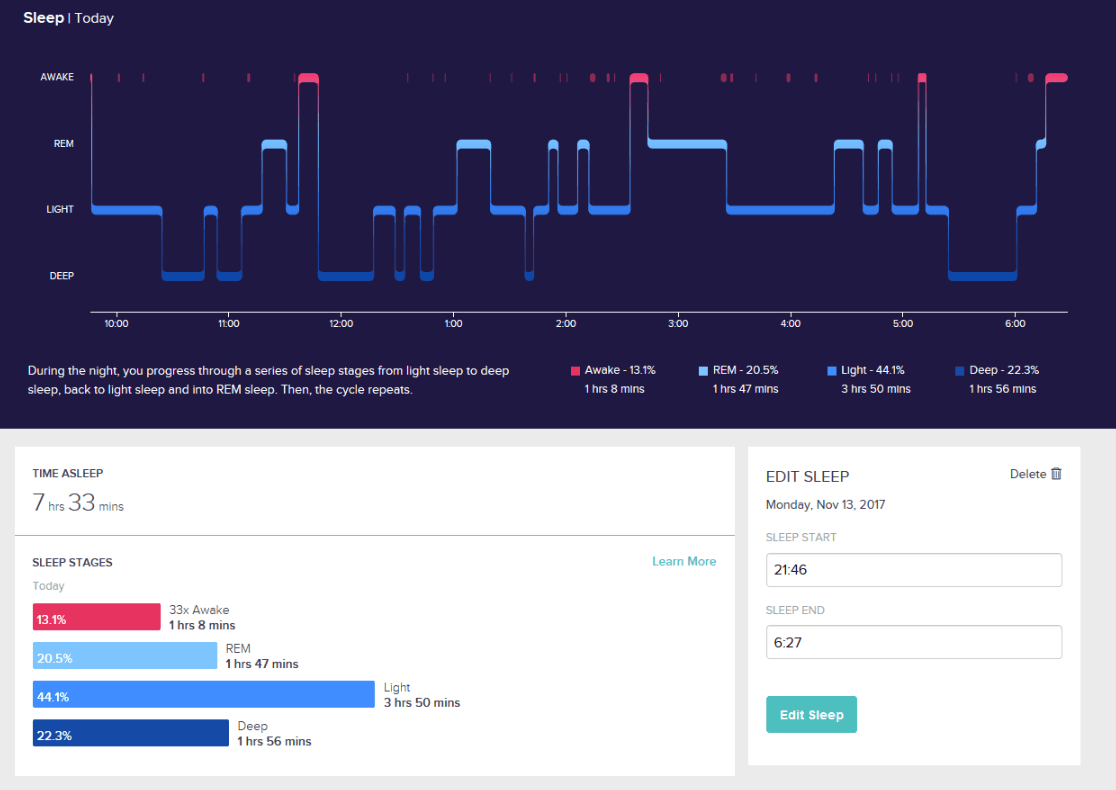This screenshot has width=1116, height=790.
Task: Click the 7 hrs 33 mins time asleep value
Action: 78,504
